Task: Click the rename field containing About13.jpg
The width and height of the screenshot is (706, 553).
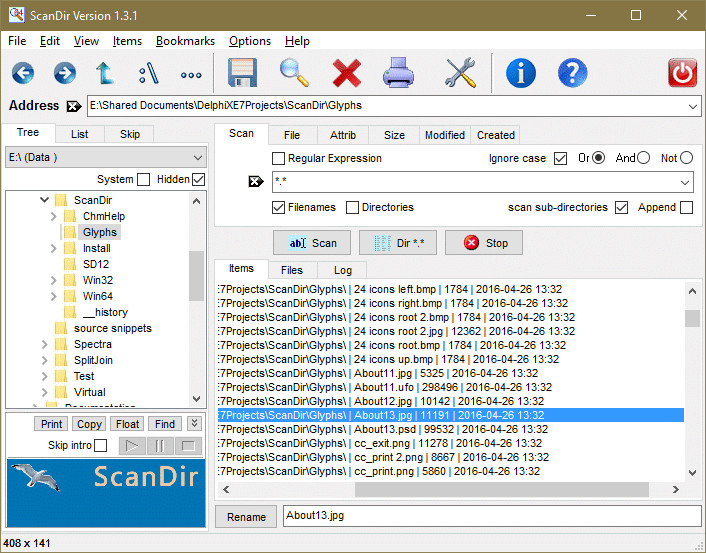Action: coord(492,516)
